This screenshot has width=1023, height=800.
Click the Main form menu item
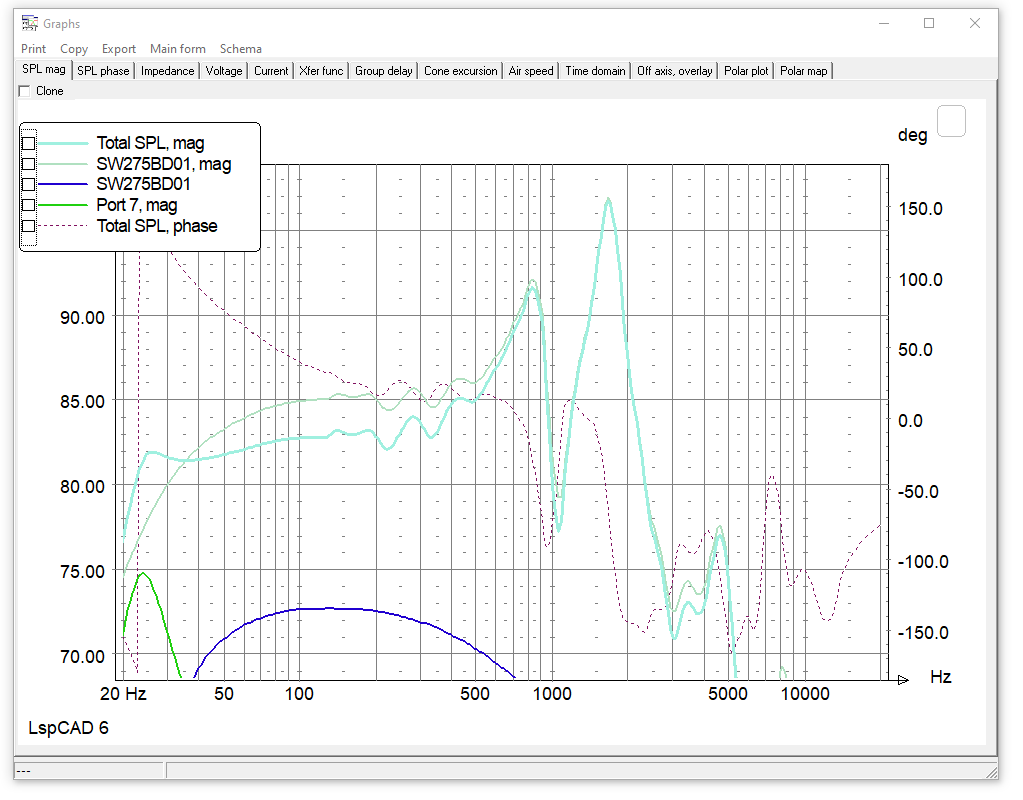(178, 48)
